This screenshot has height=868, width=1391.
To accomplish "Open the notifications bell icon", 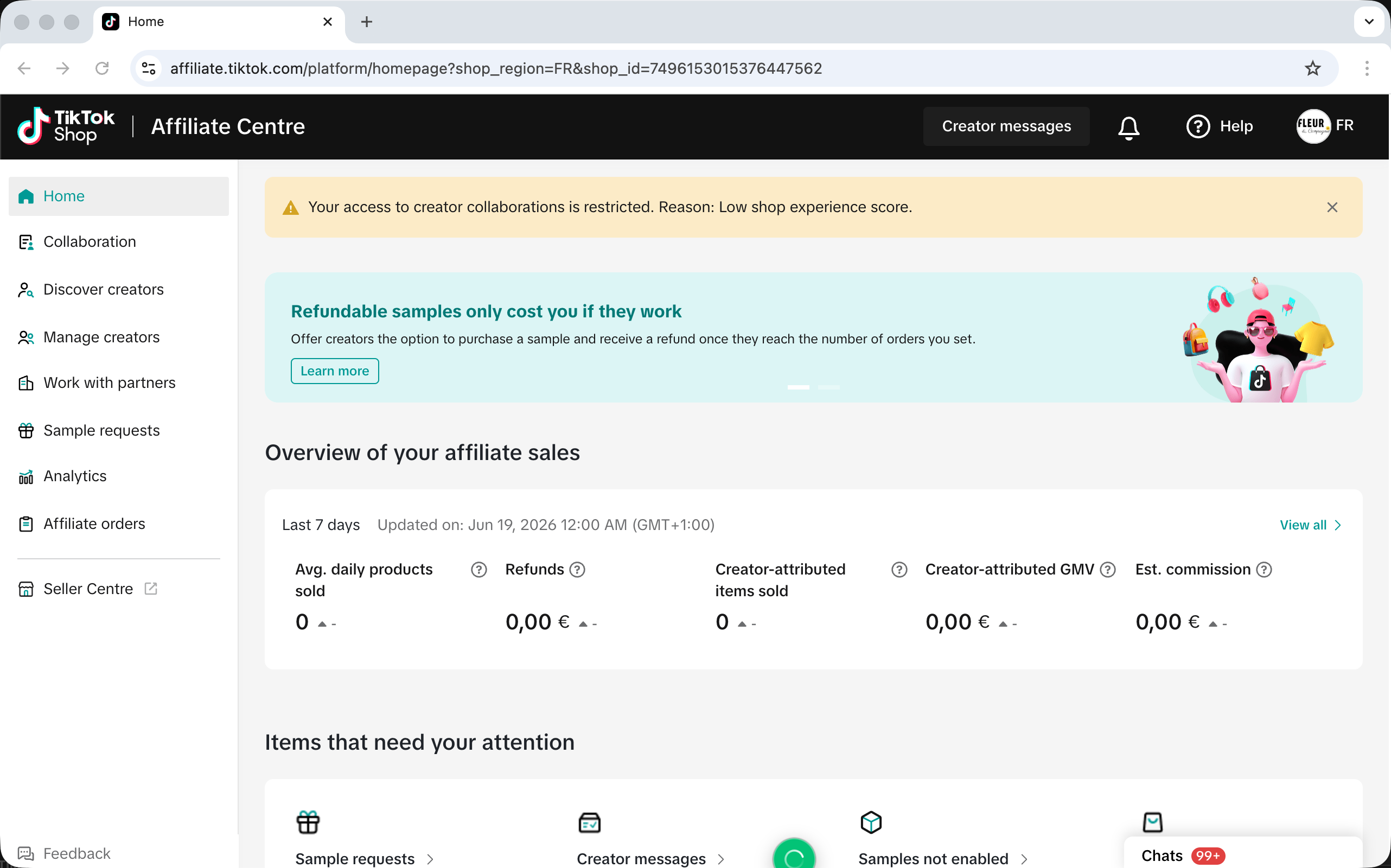I will (x=1128, y=127).
